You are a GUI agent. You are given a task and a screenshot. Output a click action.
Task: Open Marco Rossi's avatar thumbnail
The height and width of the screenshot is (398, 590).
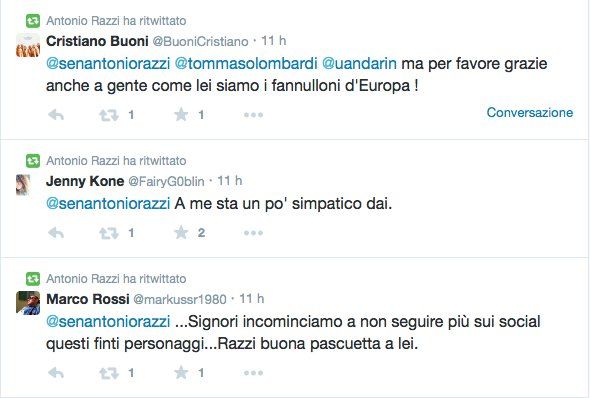point(28,303)
